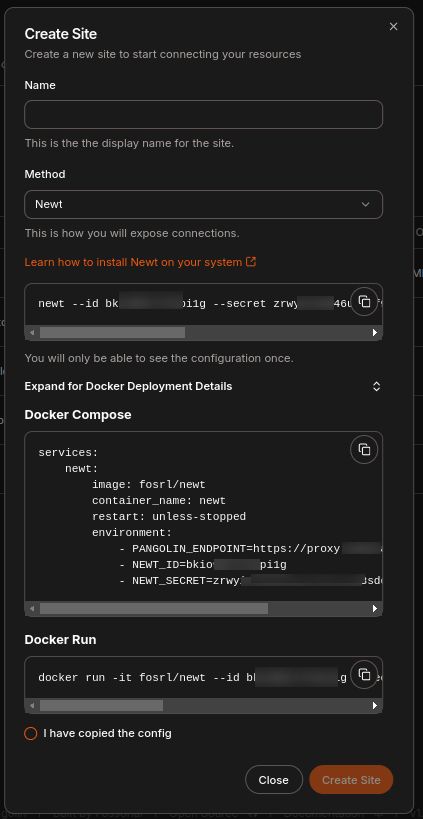Close the Create Site dialog with X
The width and height of the screenshot is (423, 819).
click(393, 27)
